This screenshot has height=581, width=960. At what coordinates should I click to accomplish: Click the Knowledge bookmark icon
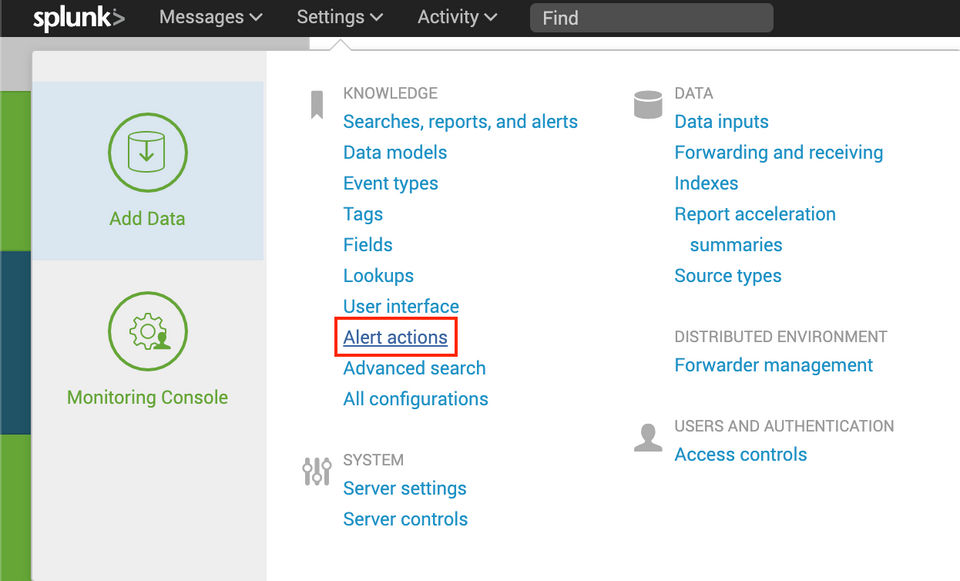point(316,104)
